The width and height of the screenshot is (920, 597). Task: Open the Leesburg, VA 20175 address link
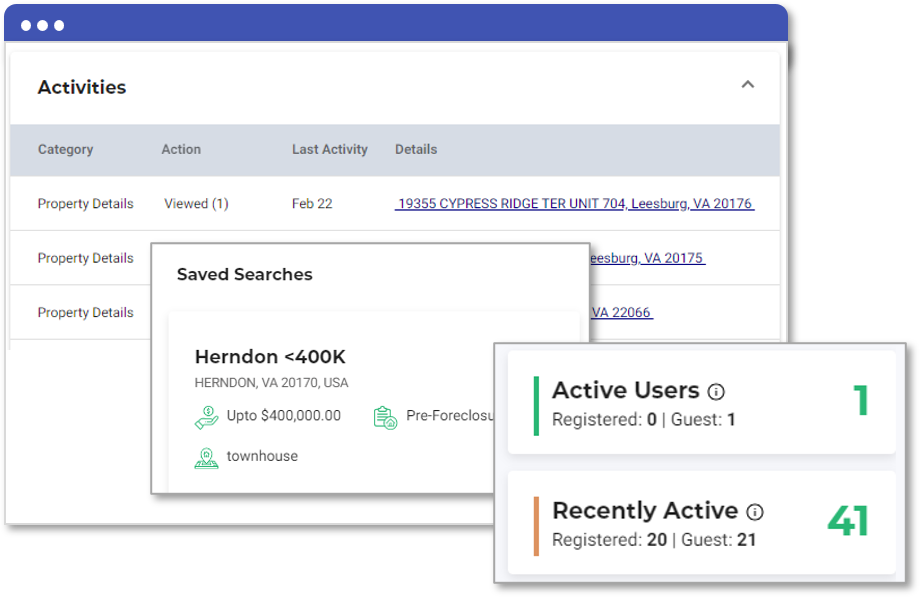pos(647,258)
